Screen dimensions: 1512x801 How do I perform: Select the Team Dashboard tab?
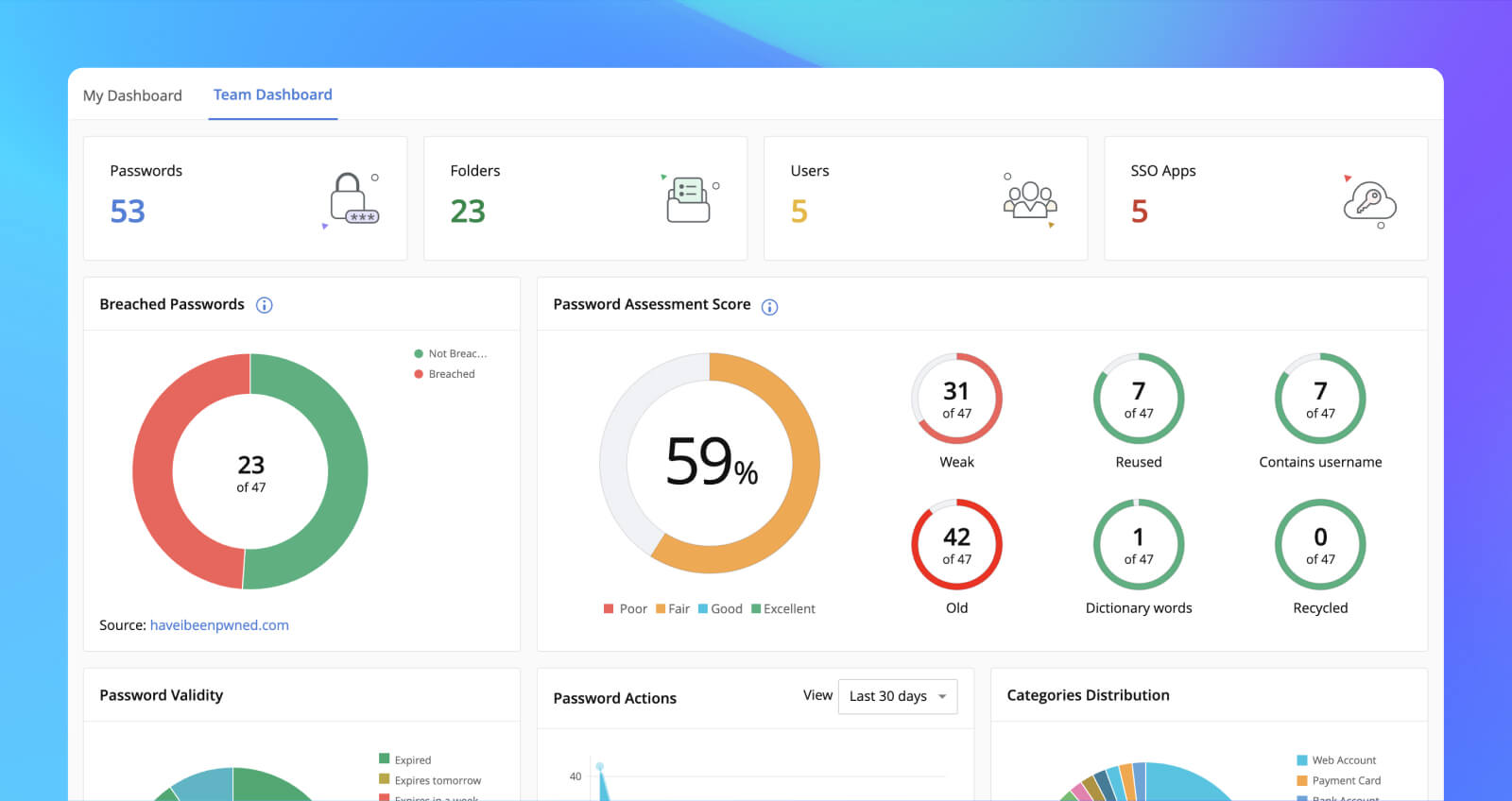tap(273, 94)
